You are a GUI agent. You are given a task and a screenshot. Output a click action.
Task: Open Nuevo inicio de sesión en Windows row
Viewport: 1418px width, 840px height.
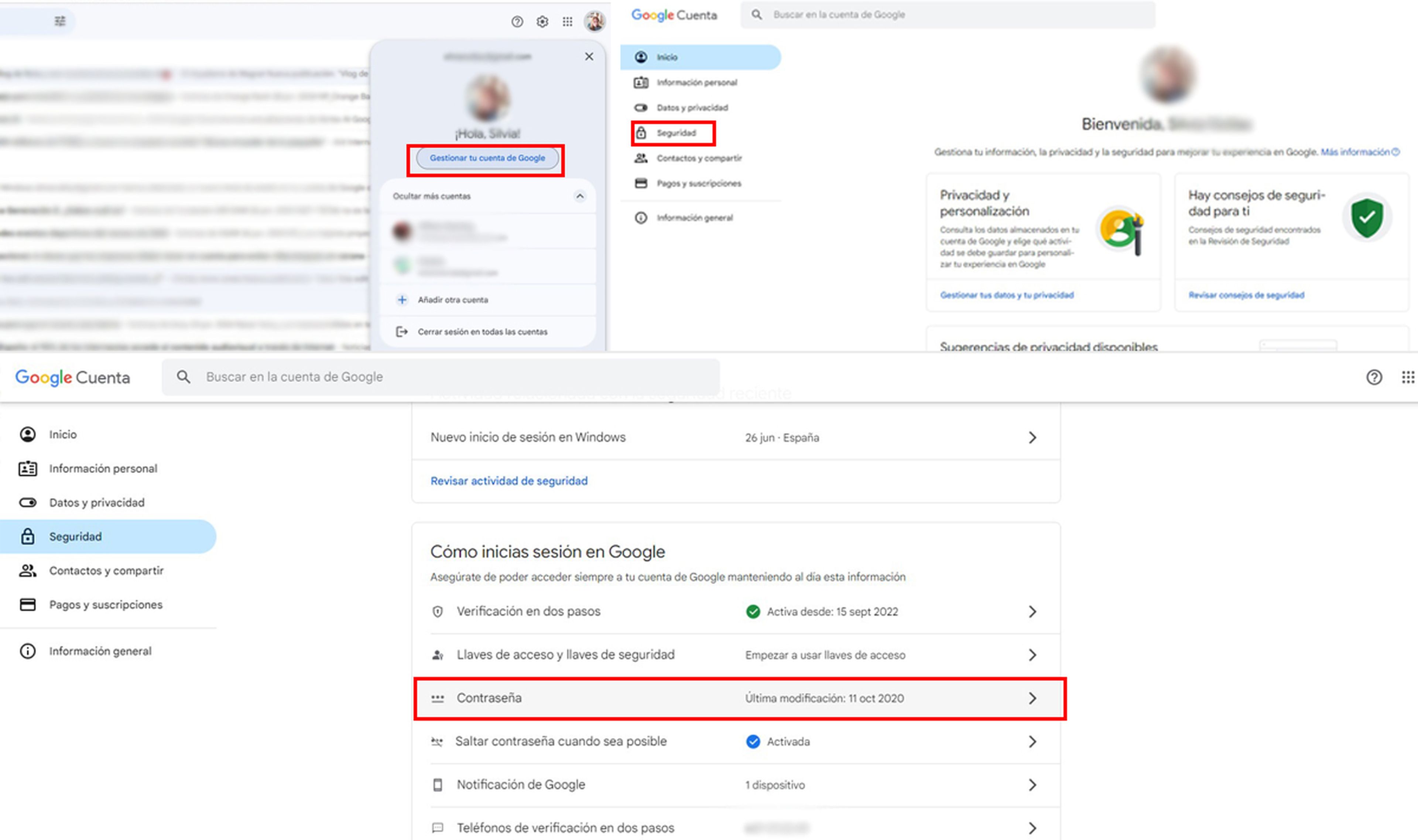coord(736,438)
